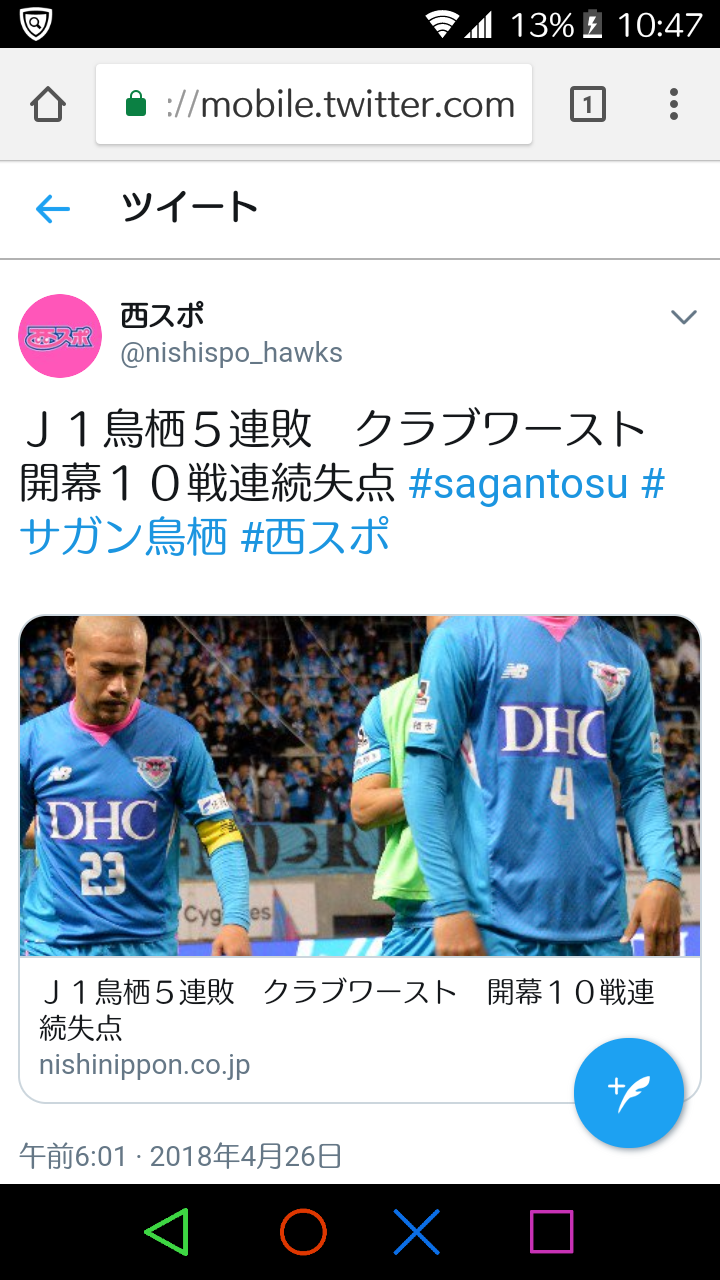Tap the pink square recent apps button

(551, 1231)
